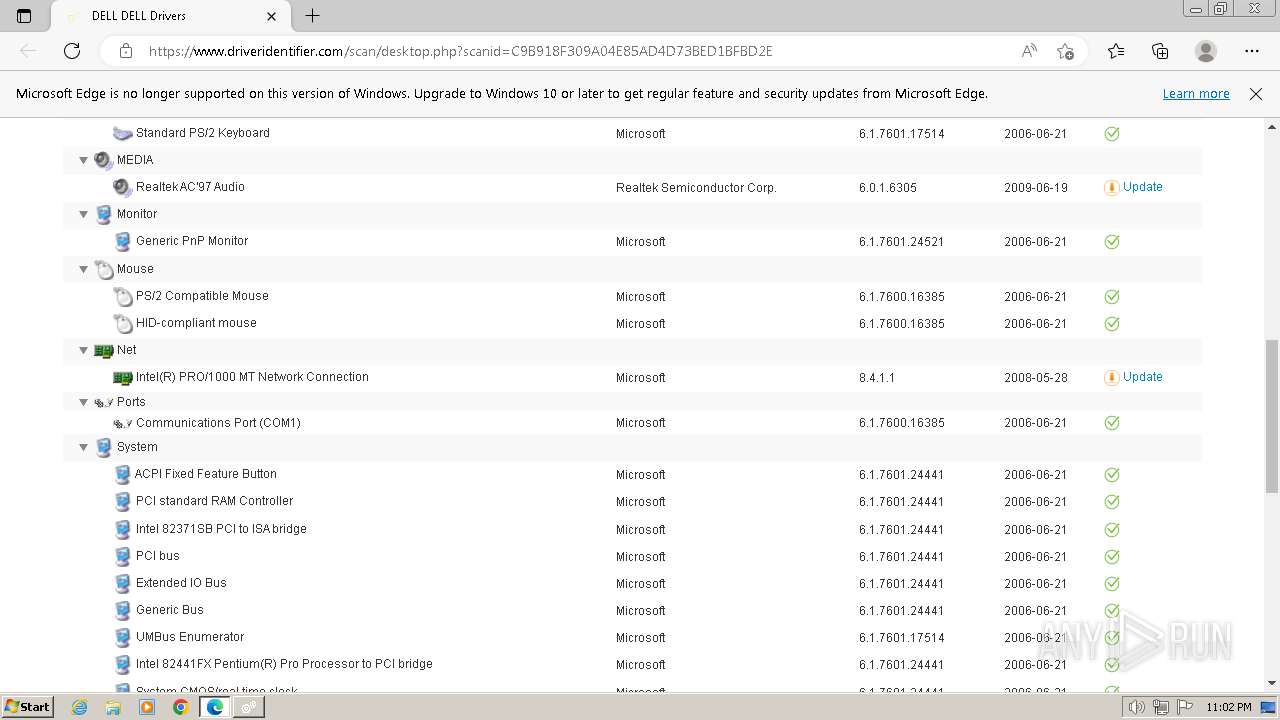
Task: Open the profile account button
Action: (x=1206, y=51)
